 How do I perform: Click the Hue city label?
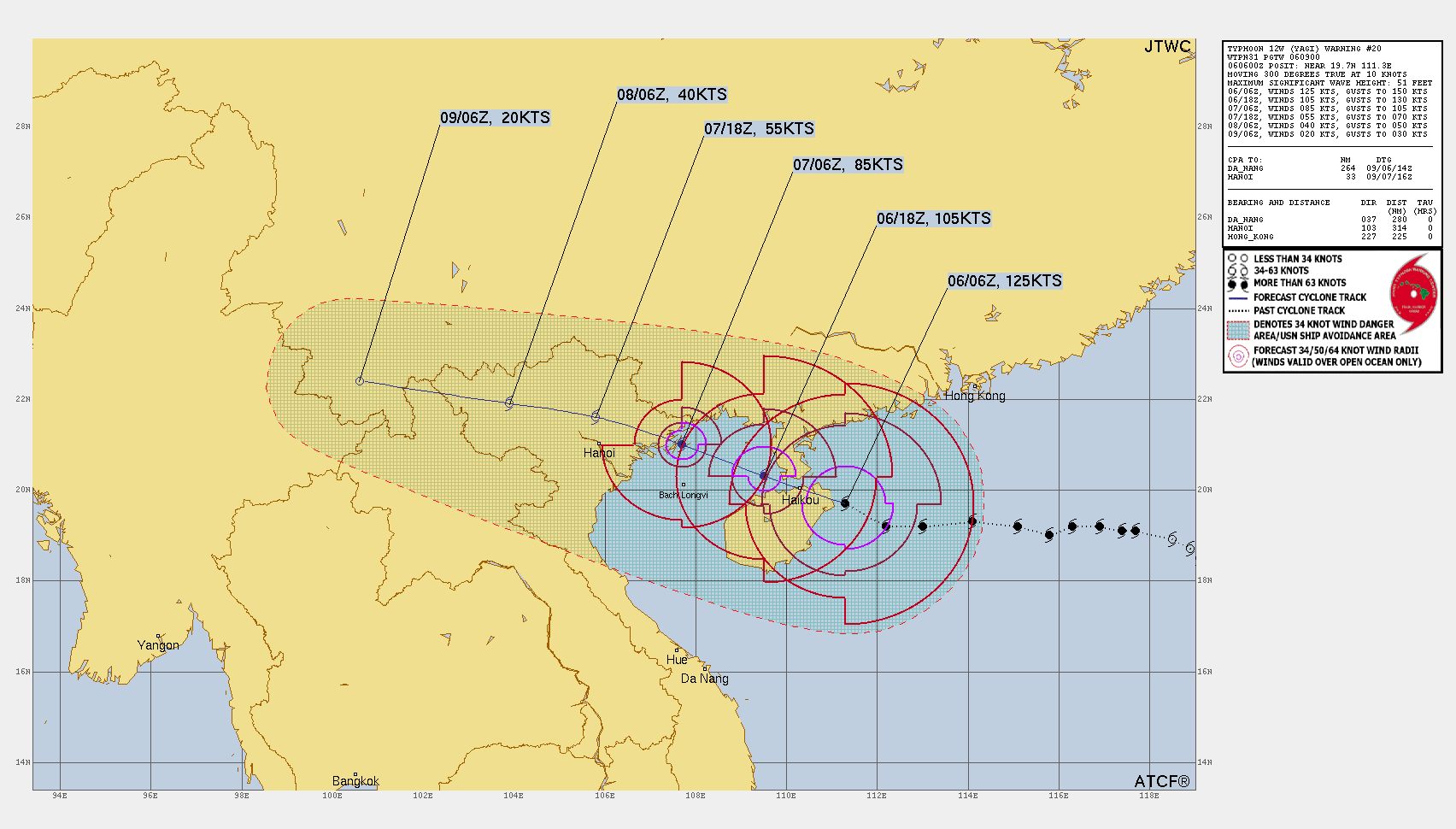677,660
